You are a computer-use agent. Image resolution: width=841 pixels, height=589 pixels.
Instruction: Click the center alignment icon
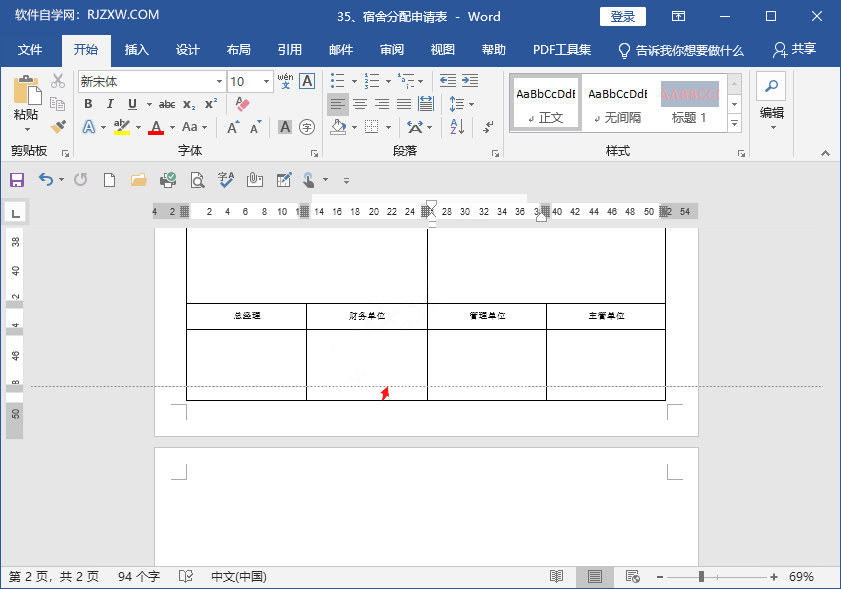pos(359,104)
